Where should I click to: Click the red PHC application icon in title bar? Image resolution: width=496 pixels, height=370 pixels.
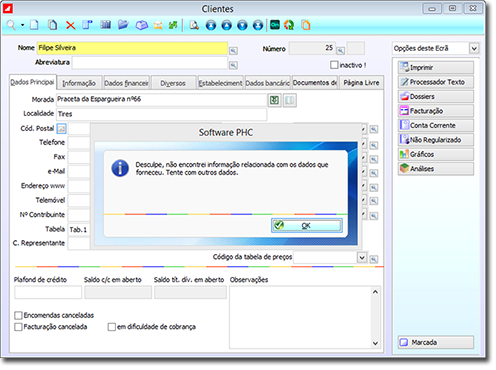[x=8, y=8]
